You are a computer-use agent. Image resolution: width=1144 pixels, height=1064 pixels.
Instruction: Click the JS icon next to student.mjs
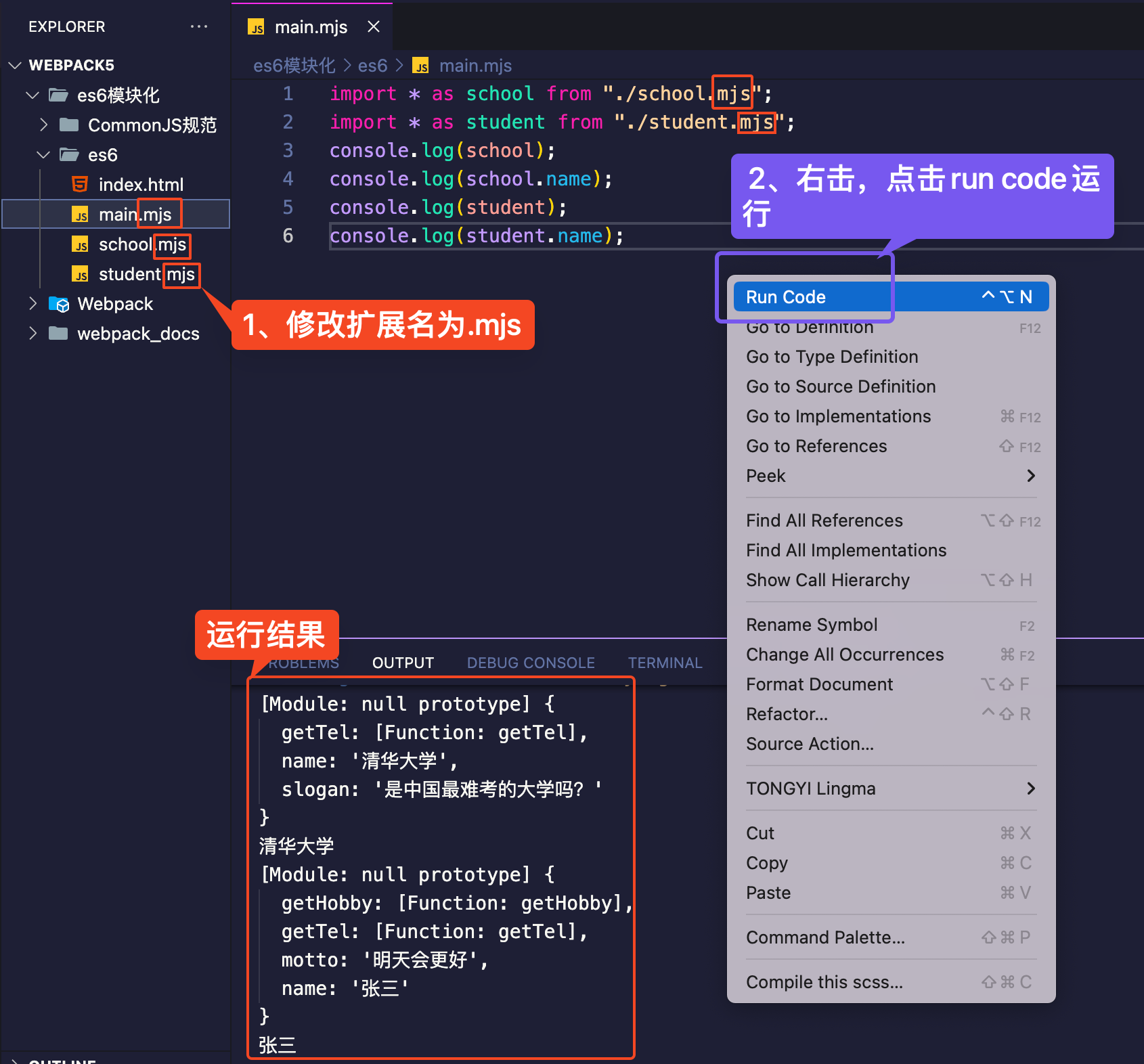tap(80, 274)
